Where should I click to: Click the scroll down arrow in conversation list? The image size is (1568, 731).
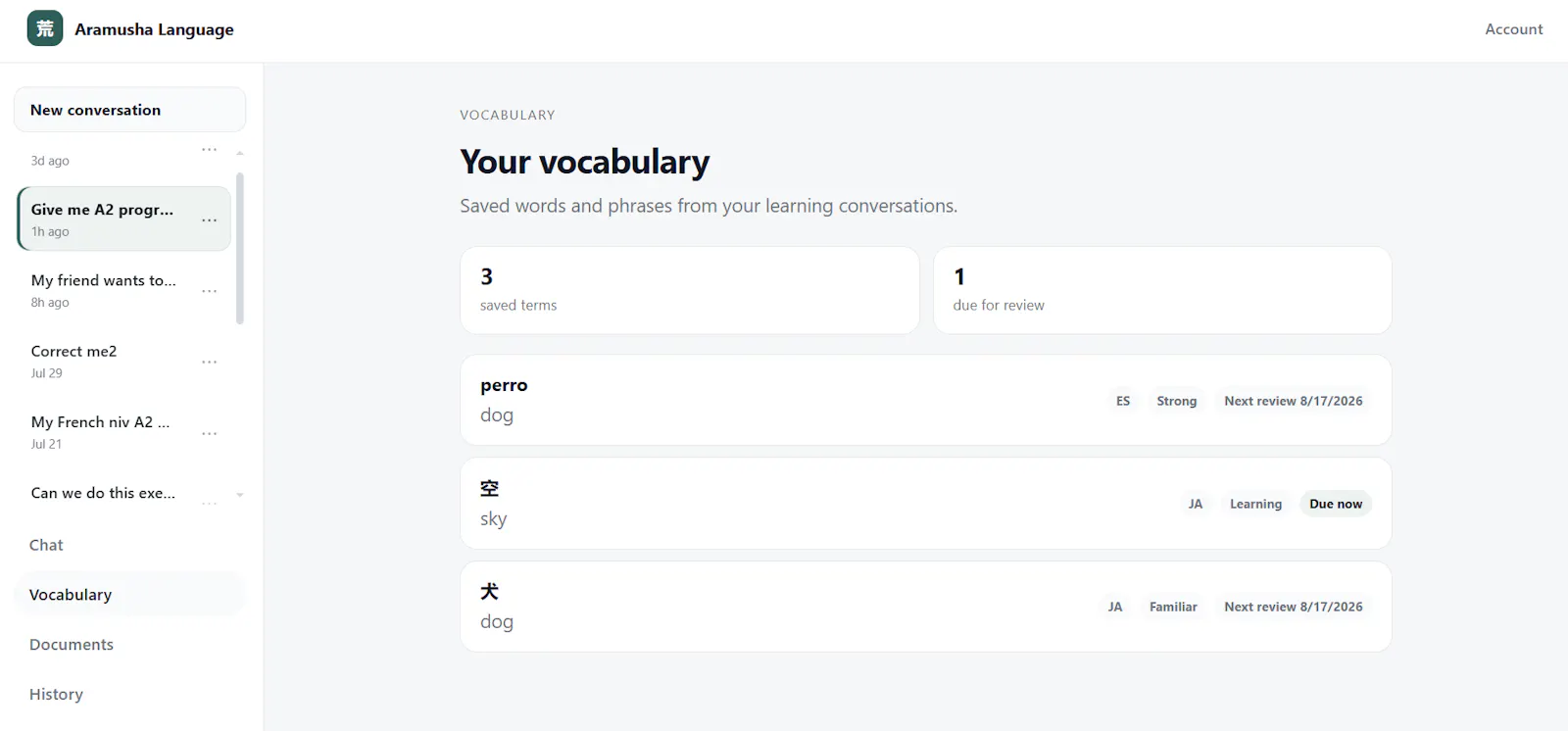pyautogui.click(x=240, y=495)
